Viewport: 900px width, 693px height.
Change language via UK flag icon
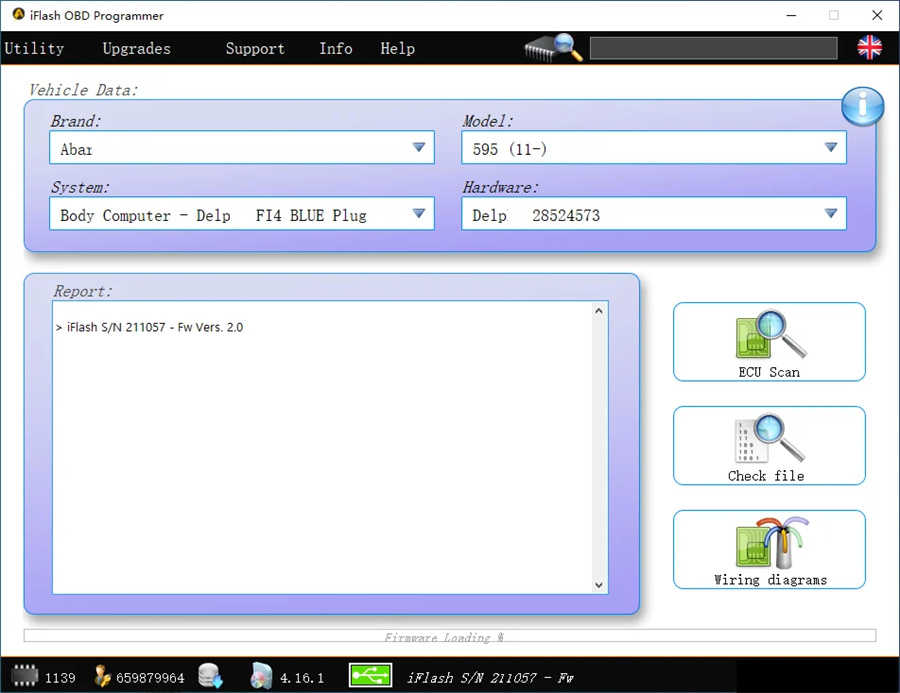point(869,48)
